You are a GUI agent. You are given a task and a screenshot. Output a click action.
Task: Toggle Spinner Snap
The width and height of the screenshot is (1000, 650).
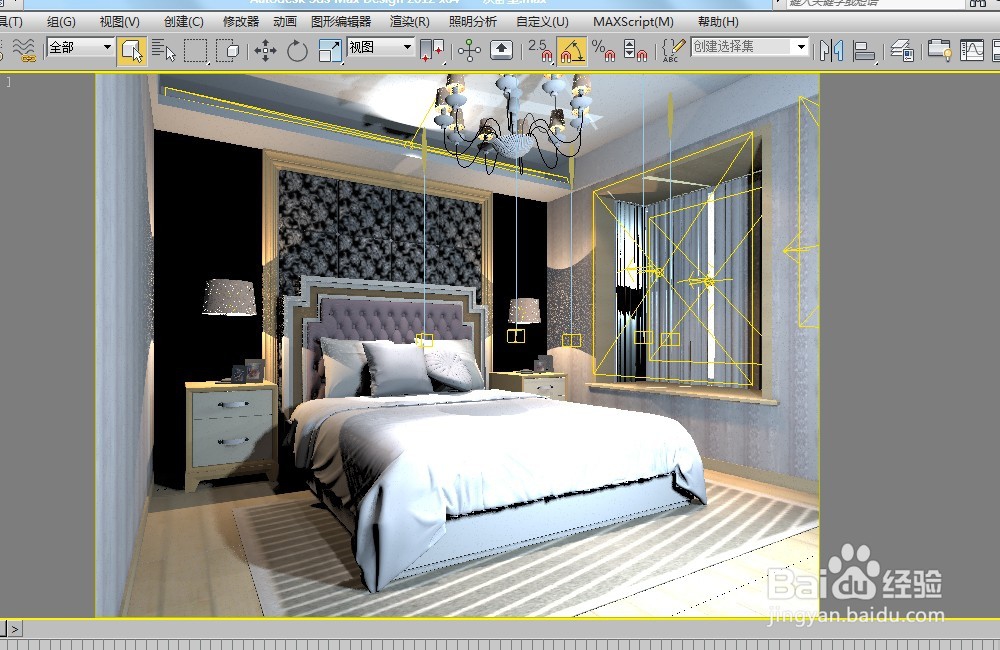coord(635,50)
